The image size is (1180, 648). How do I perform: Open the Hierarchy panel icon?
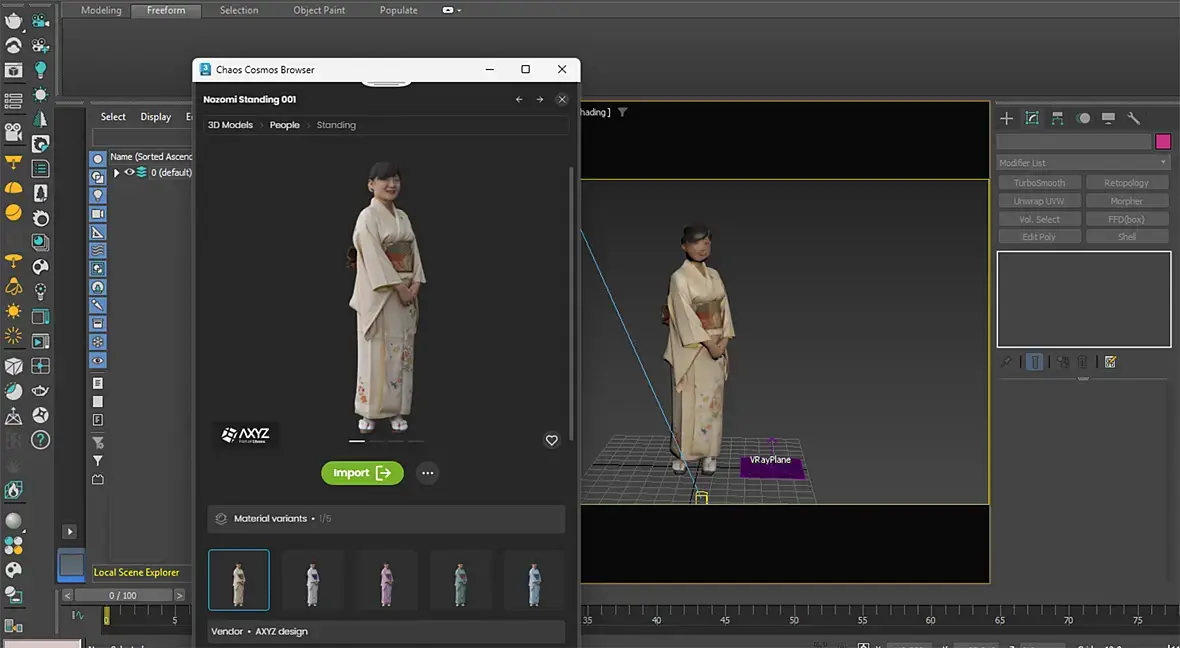pos(1058,118)
